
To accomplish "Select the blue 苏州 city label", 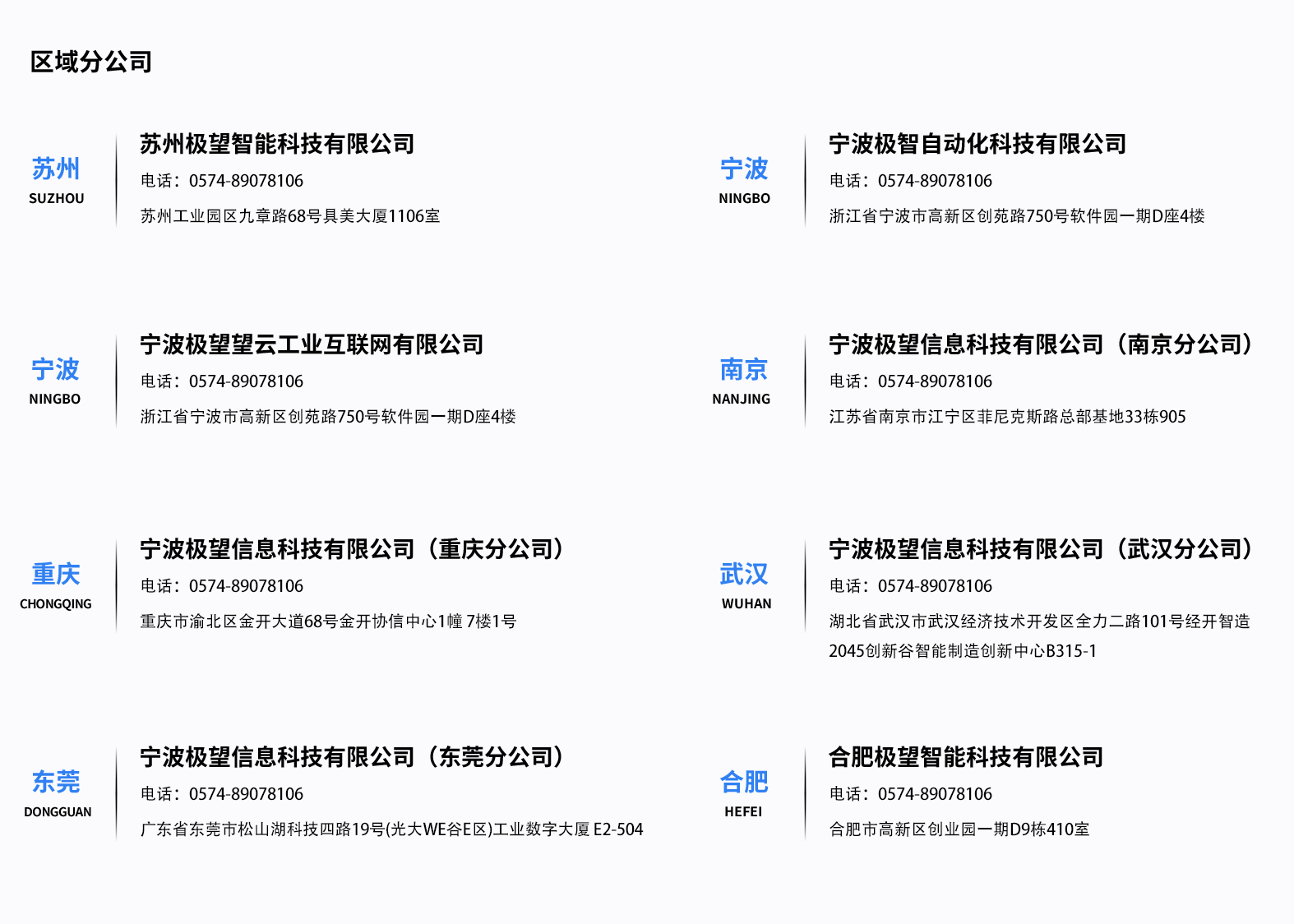I will [x=56, y=169].
